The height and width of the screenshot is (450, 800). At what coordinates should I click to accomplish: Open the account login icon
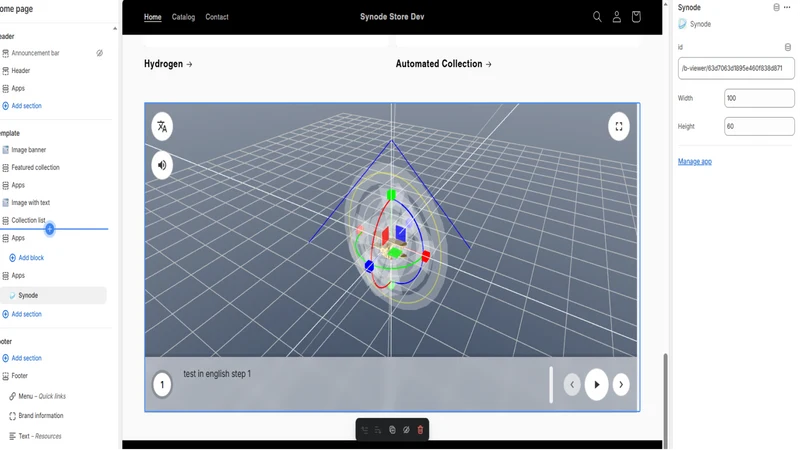(x=616, y=17)
